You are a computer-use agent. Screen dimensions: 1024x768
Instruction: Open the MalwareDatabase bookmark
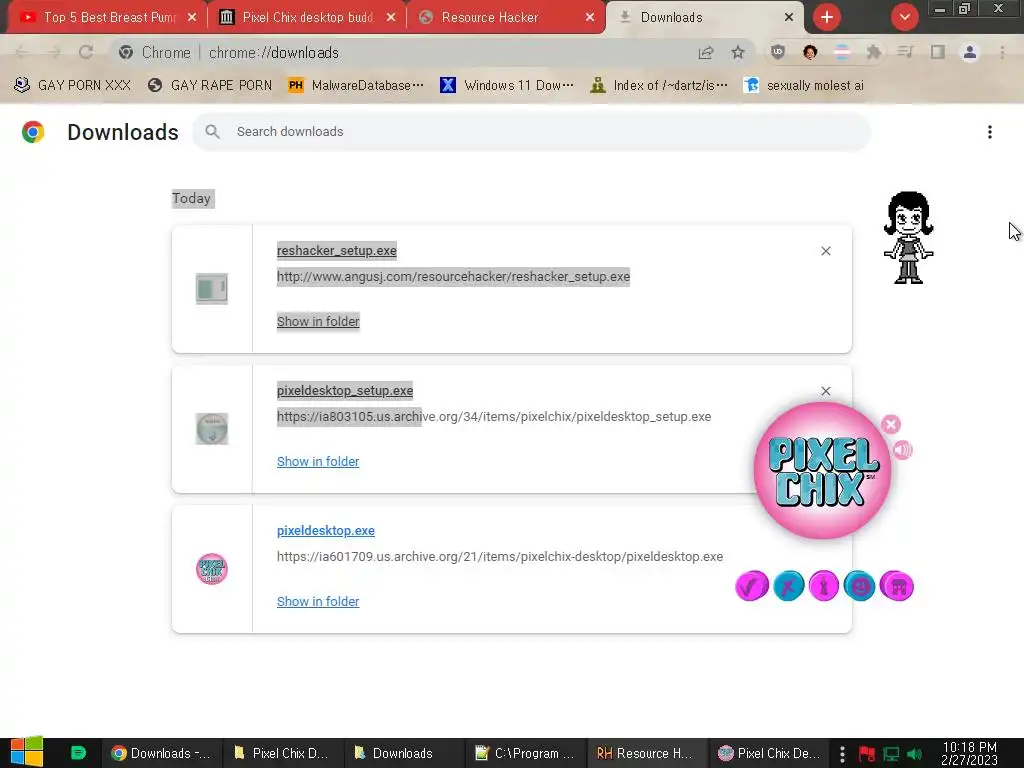(x=356, y=86)
